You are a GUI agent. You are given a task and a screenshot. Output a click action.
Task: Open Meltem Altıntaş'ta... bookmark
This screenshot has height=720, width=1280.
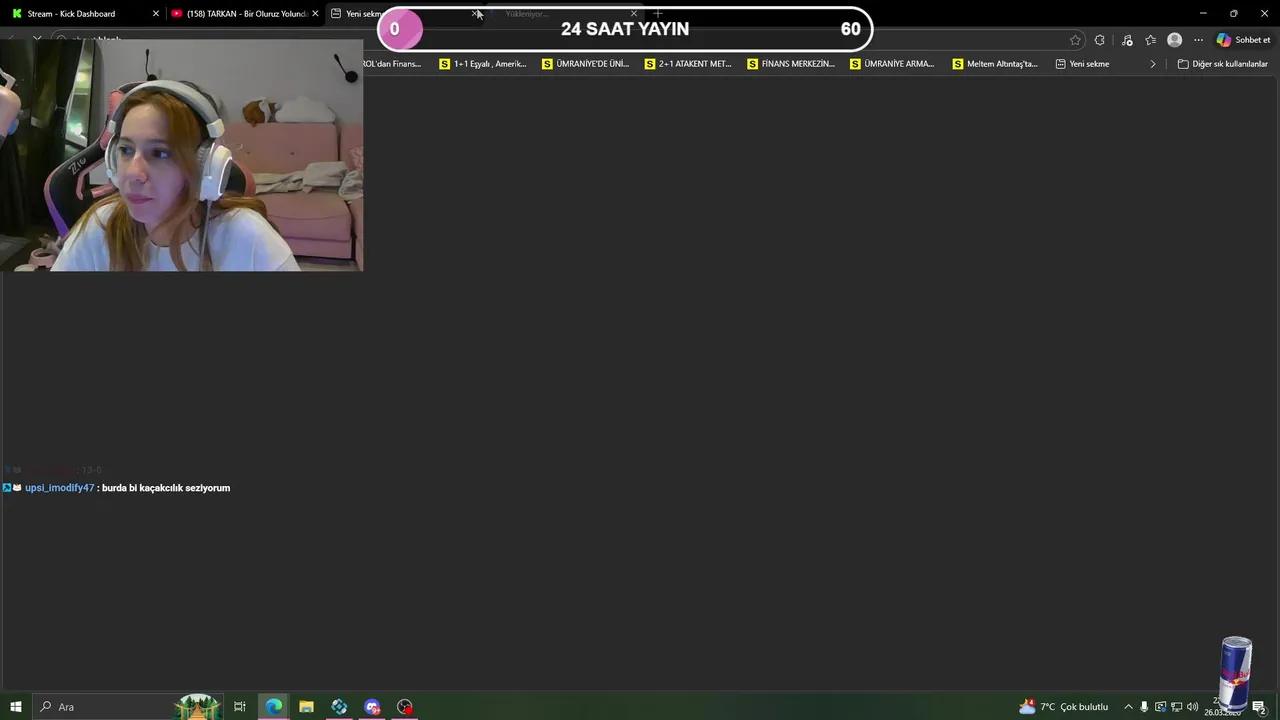(x=995, y=64)
